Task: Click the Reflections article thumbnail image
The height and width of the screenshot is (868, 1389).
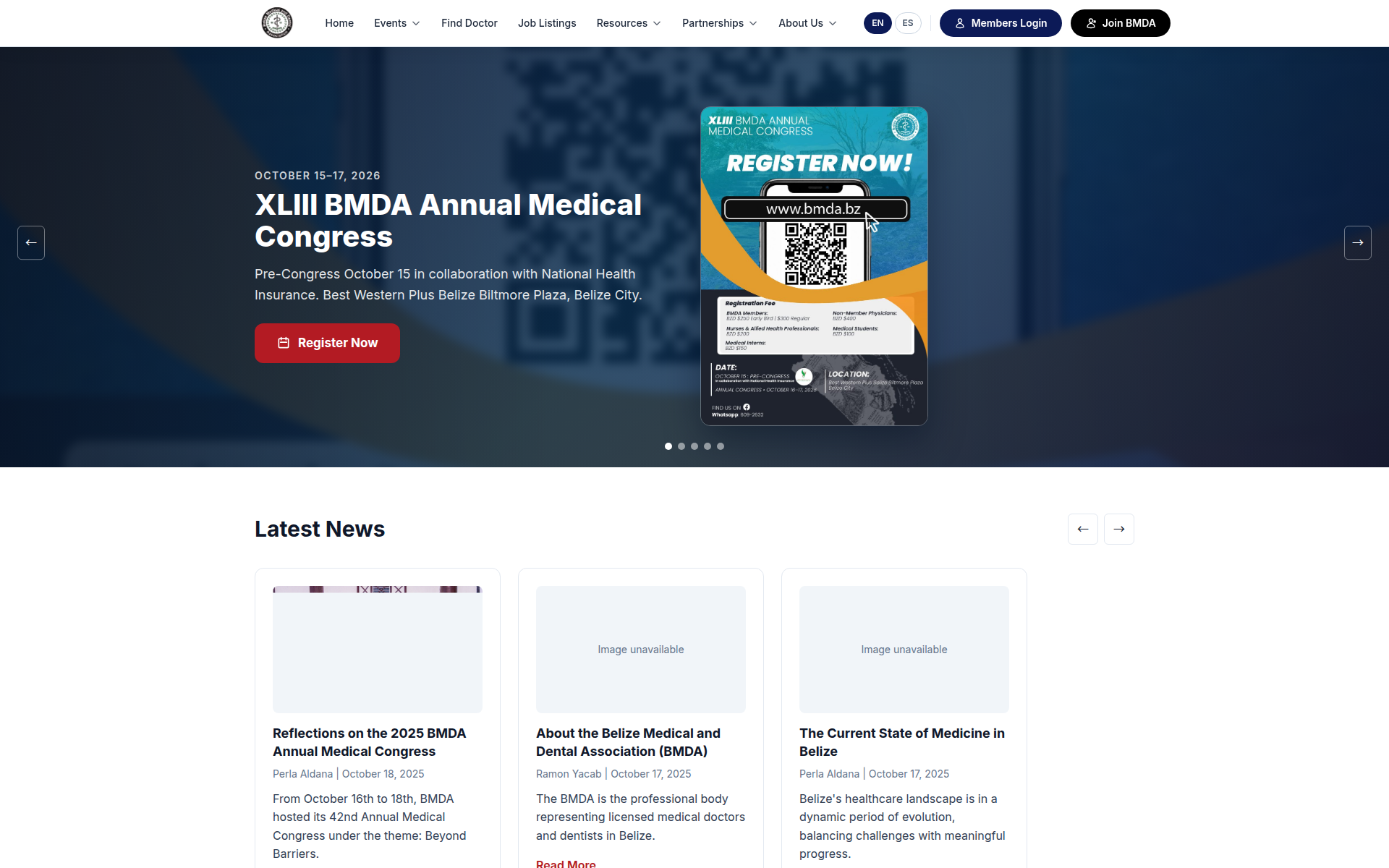Action: (378, 650)
